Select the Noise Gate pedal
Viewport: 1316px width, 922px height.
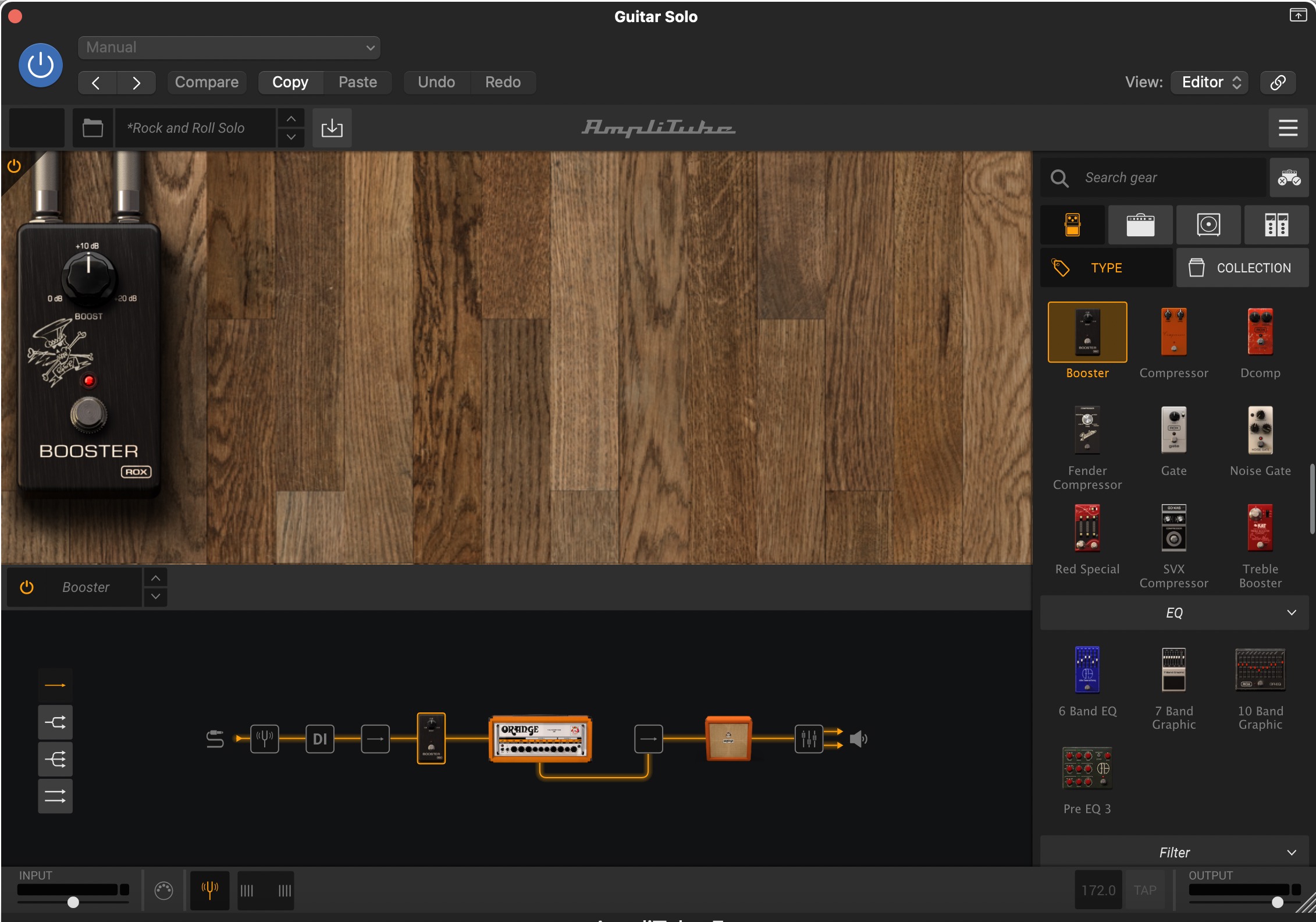point(1260,430)
